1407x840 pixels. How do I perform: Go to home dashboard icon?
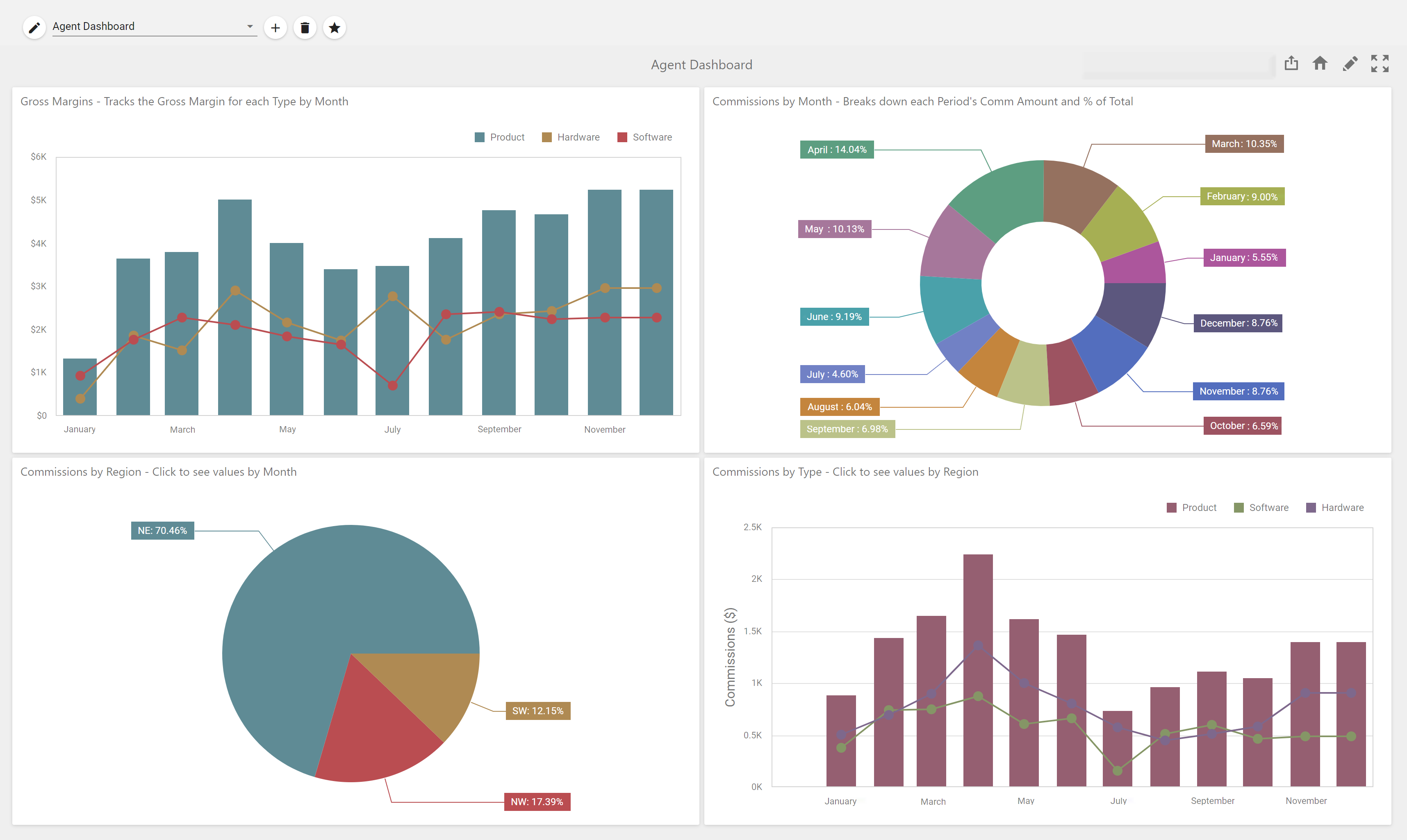[x=1320, y=63]
